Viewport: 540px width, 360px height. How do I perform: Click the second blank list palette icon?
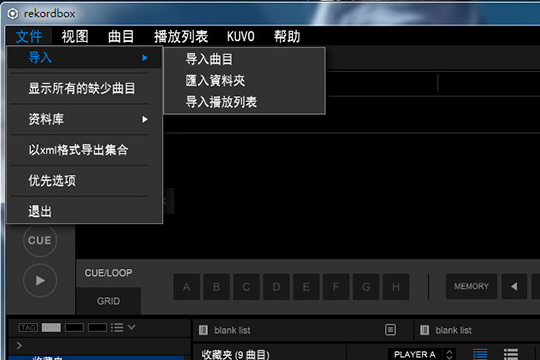pyautogui.click(x=424, y=330)
